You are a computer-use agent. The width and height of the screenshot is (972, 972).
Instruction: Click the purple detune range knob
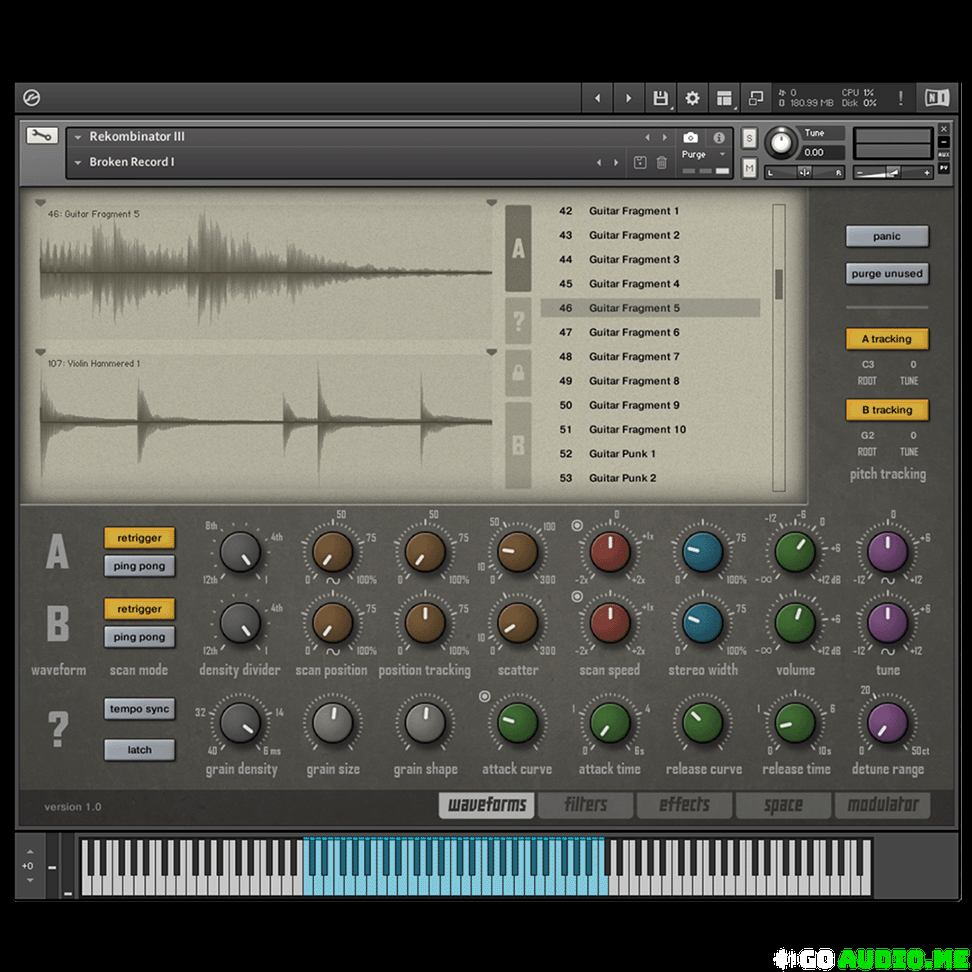(x=887, y=722)
